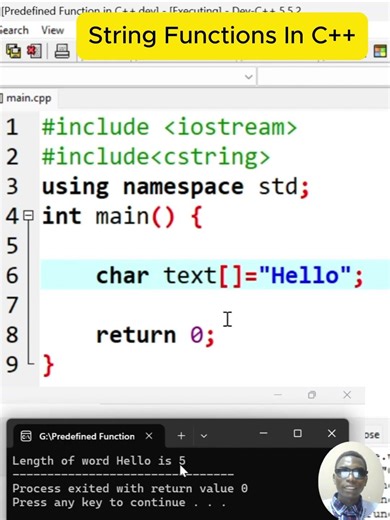Click the closing brace on line 9
The width and height of the screenshot is (390, 520).
pyautogui.click(x=48, y=365)
